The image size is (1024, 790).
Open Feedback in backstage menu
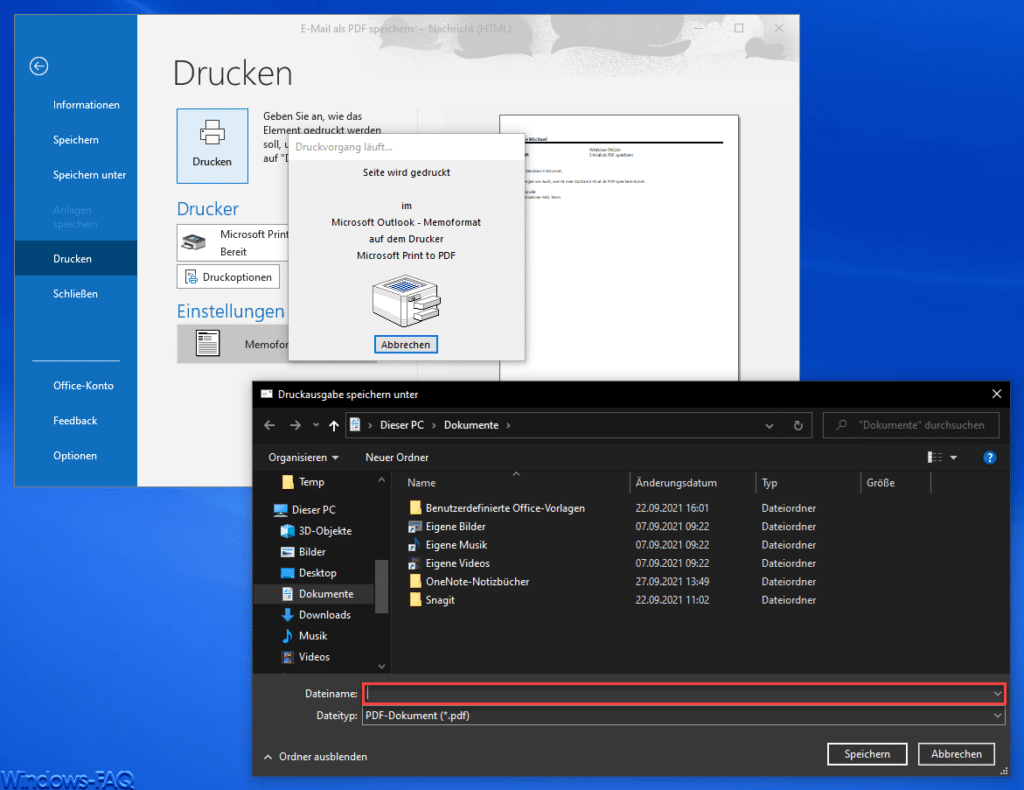coord(75,421)
